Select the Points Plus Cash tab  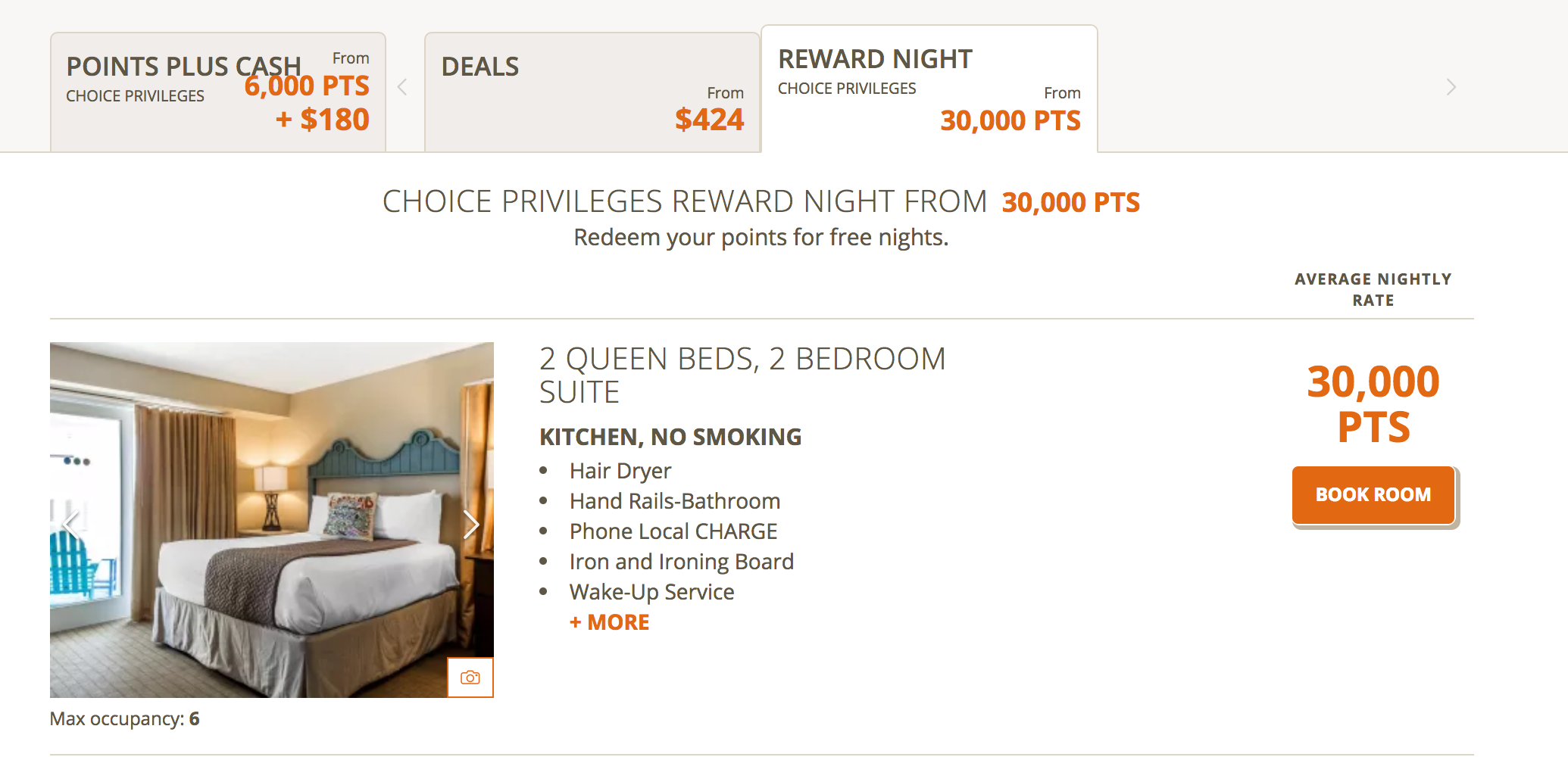(x=218, y=92)
